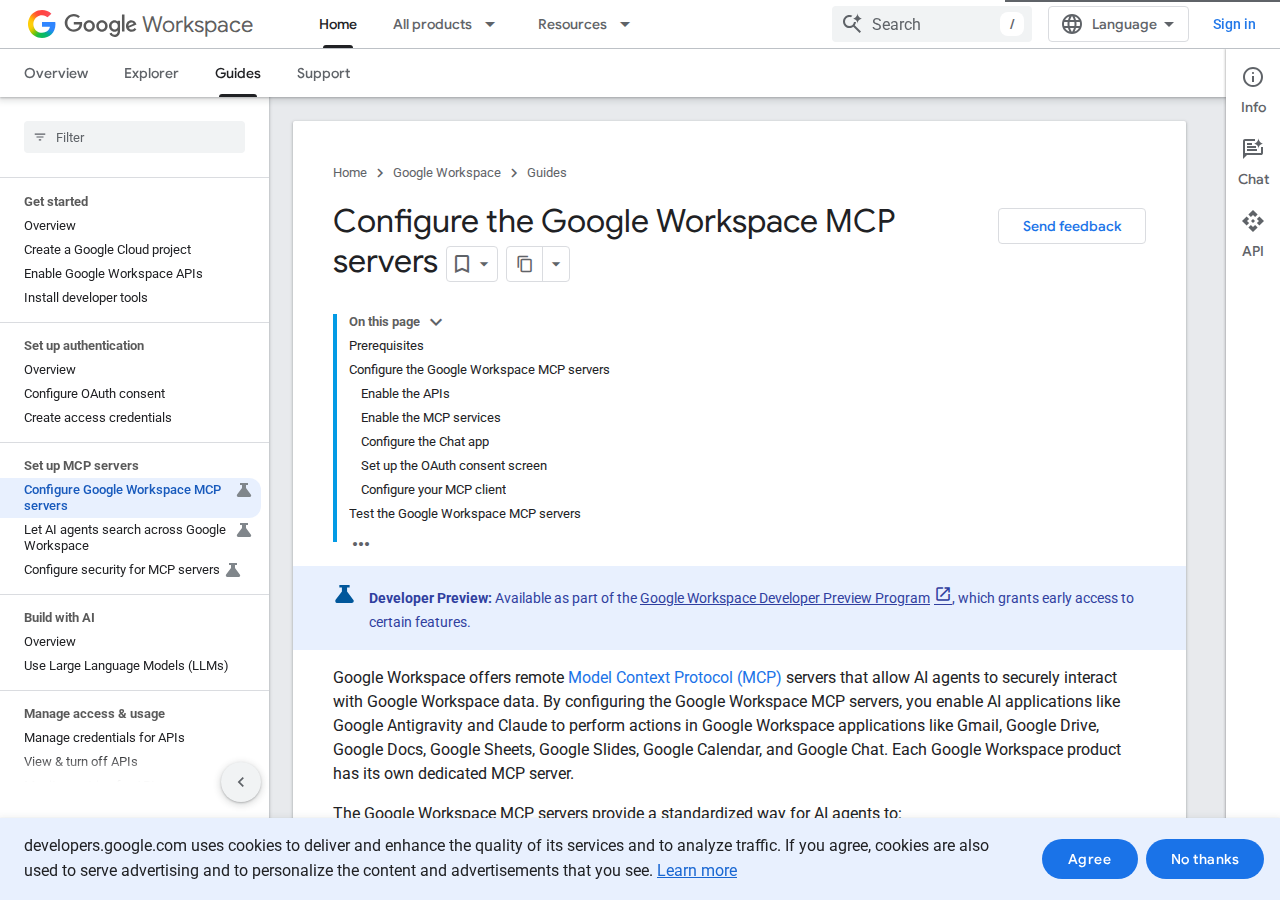Click Google Workspace breadcrumb
1280x900 pixels.
447,173
